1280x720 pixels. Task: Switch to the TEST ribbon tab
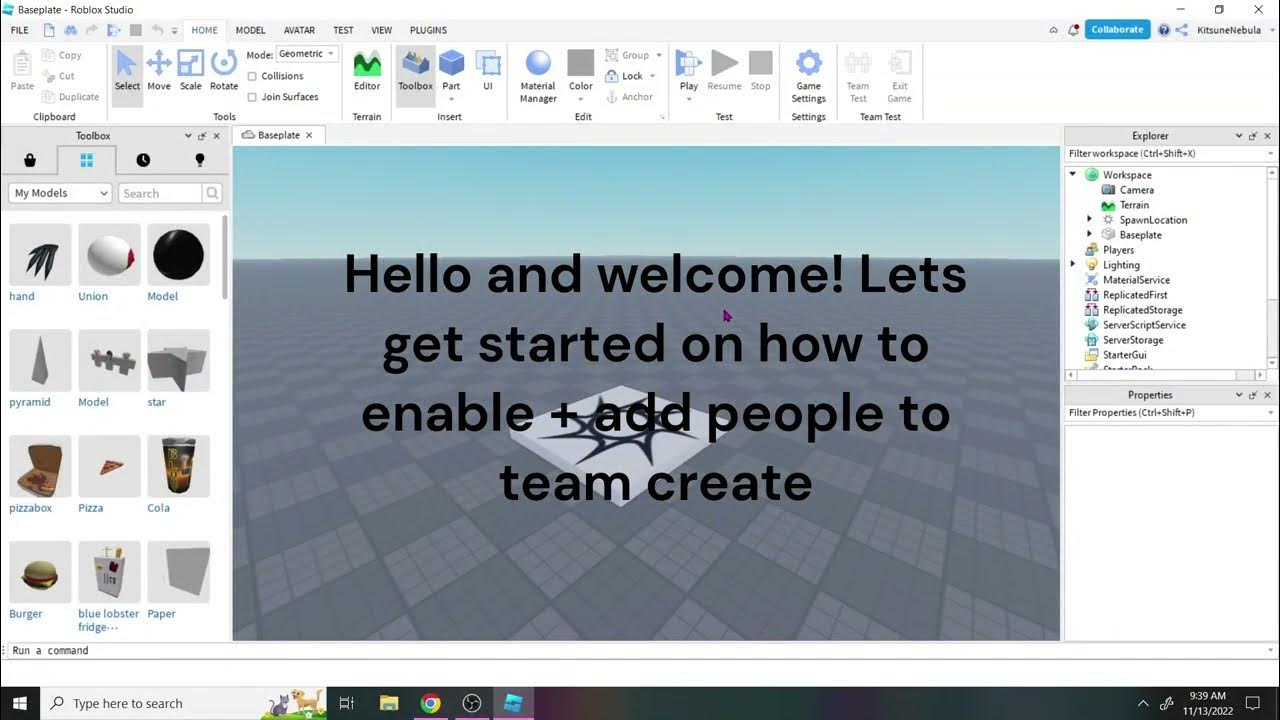pos(343,30)
